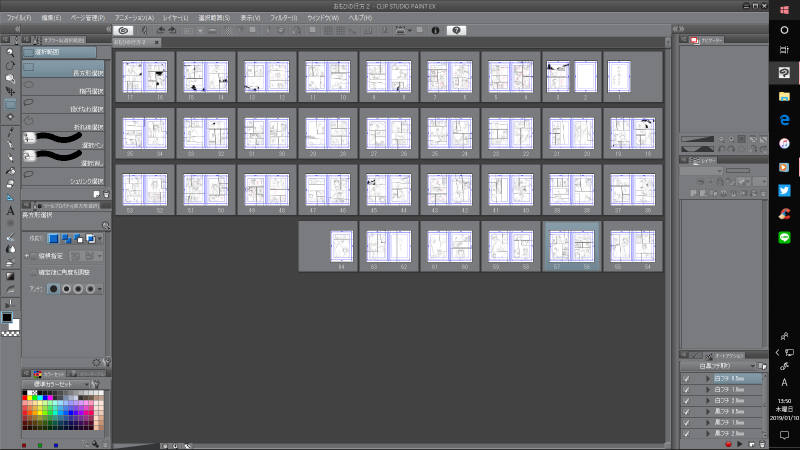Image resolution: width=800 pixels, height=450 pixels.
Task: Pick the main black color swatch
Action: click(x=7, y=317)
